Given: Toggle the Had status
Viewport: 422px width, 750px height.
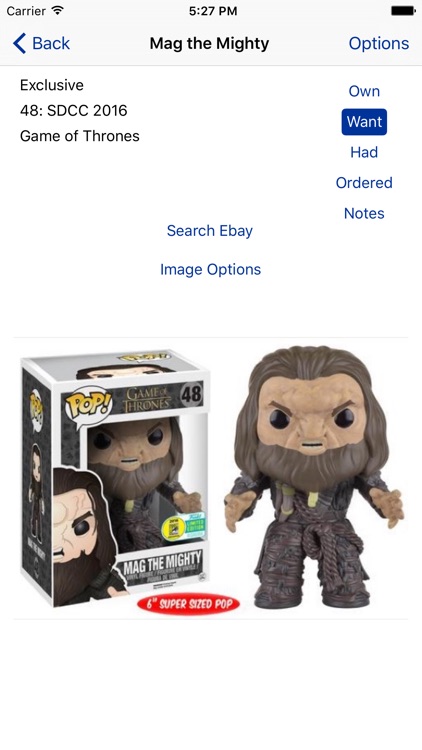Looking at the screenshot, I should point(364,153).
